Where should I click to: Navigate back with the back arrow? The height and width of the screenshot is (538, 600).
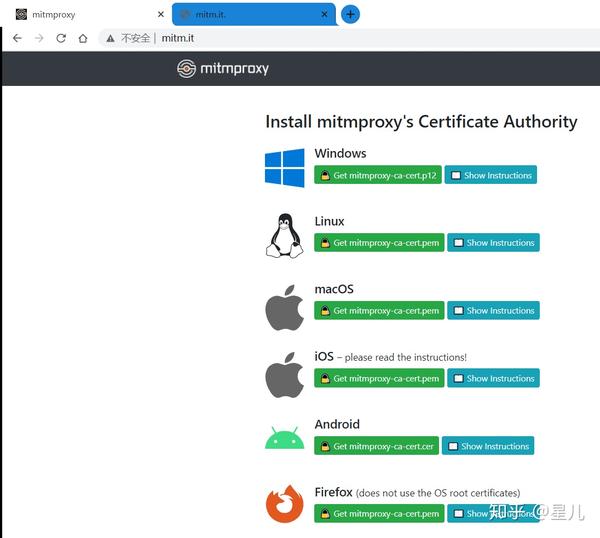[17, 38]
